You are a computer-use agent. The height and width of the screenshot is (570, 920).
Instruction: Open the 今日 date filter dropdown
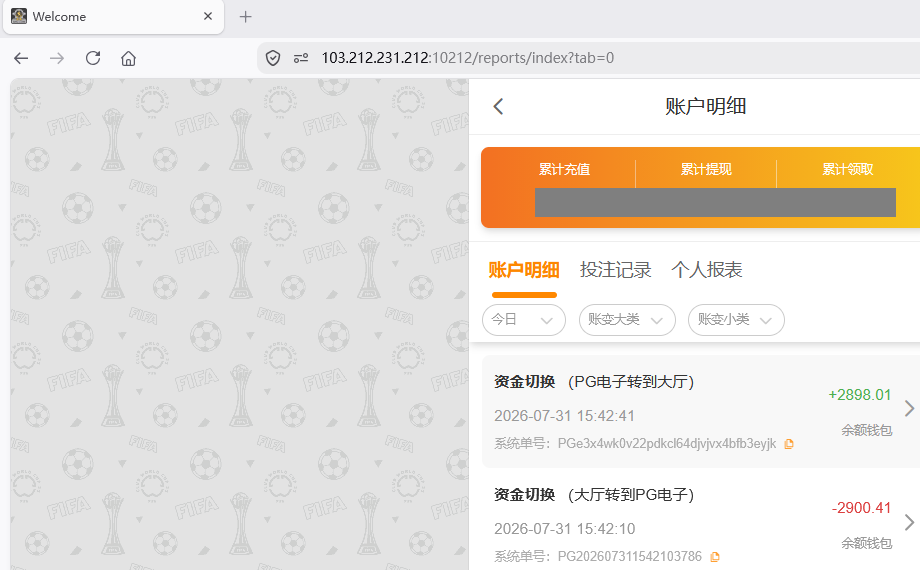(x=524, y=320)
